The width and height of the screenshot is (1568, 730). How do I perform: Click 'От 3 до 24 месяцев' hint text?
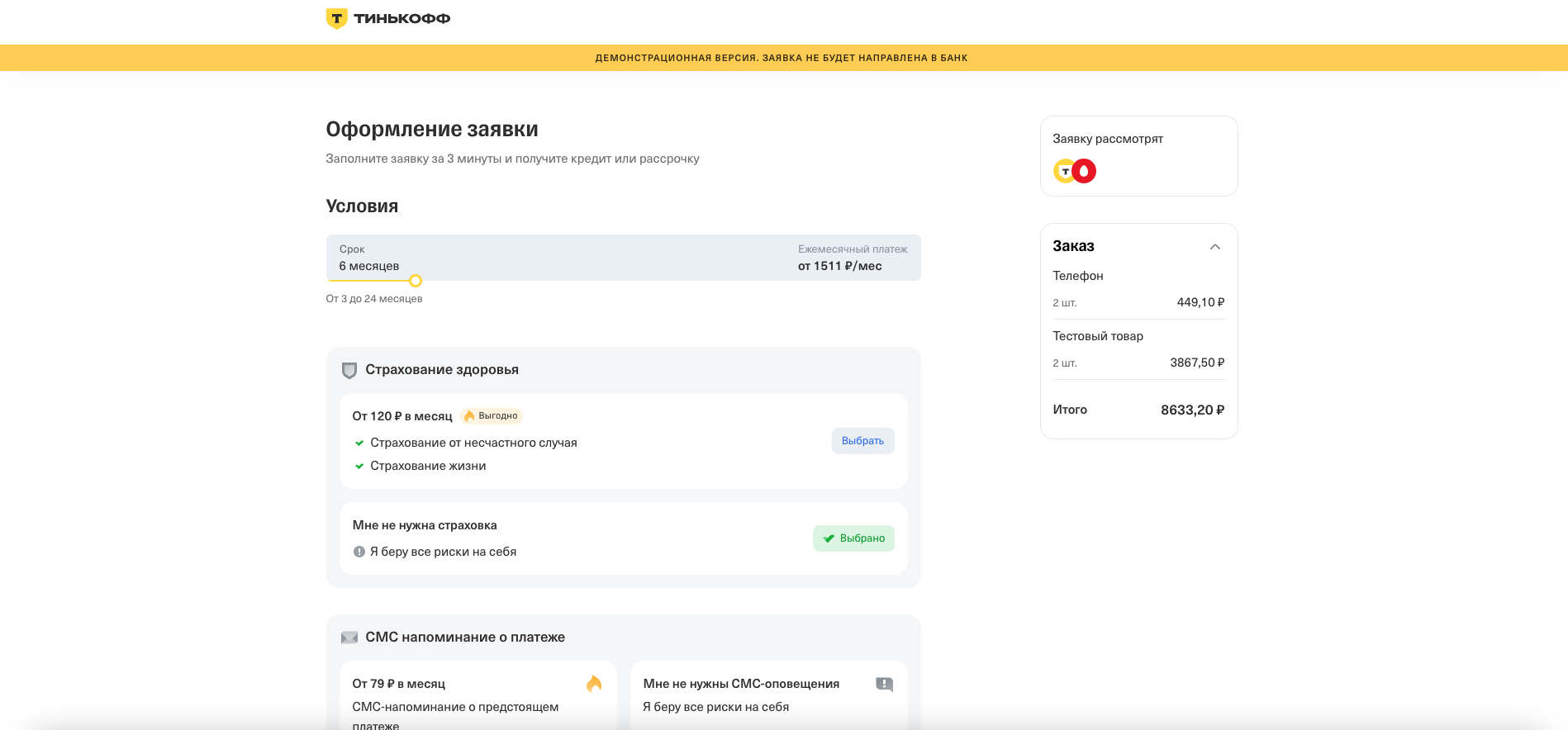[x=374, y=299]
